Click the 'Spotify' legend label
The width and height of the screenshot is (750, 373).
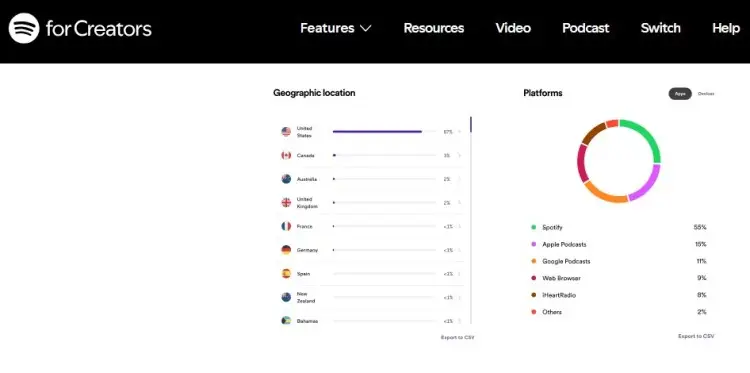coord(552,228)
